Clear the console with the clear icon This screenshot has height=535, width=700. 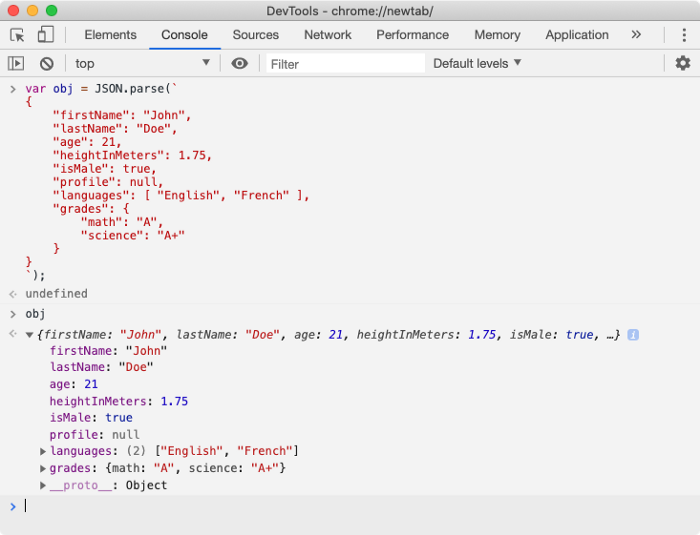(x=46, y=63)
